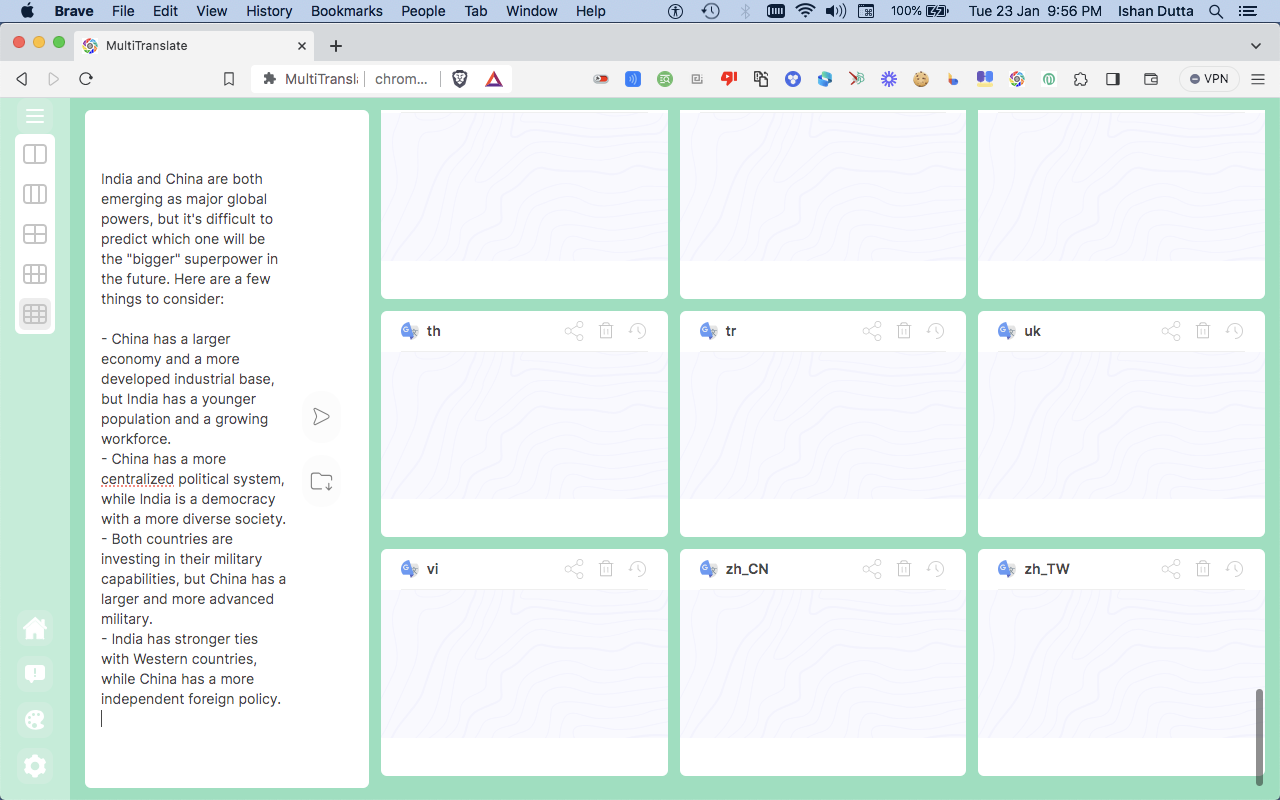The image size is (1280, 800).
Task: Select the Google Translate icon on th card
Action: [x=409, y=330]
